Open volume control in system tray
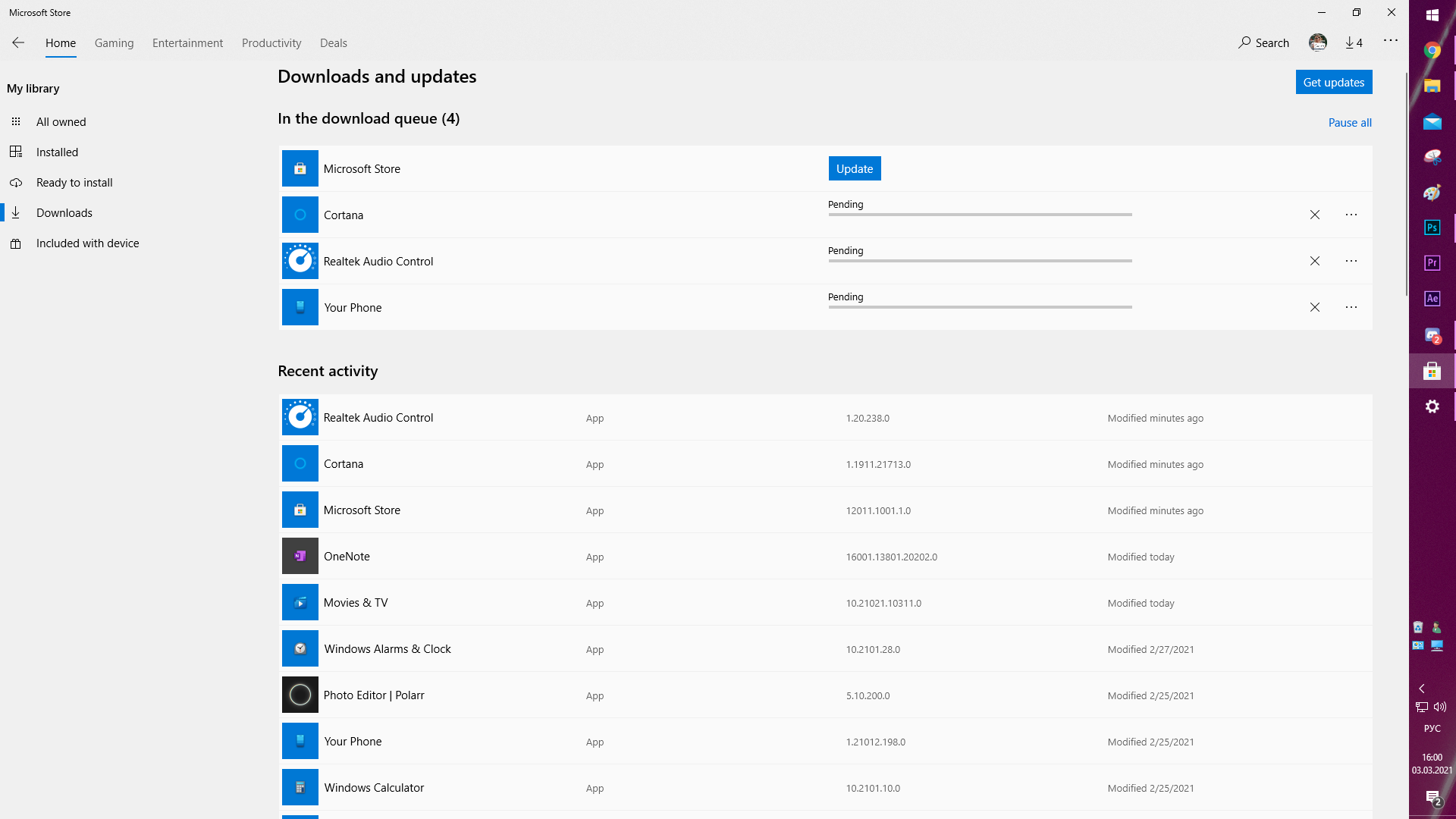Viewport: 1456px width, 819px height. [x=1440, y=707]
